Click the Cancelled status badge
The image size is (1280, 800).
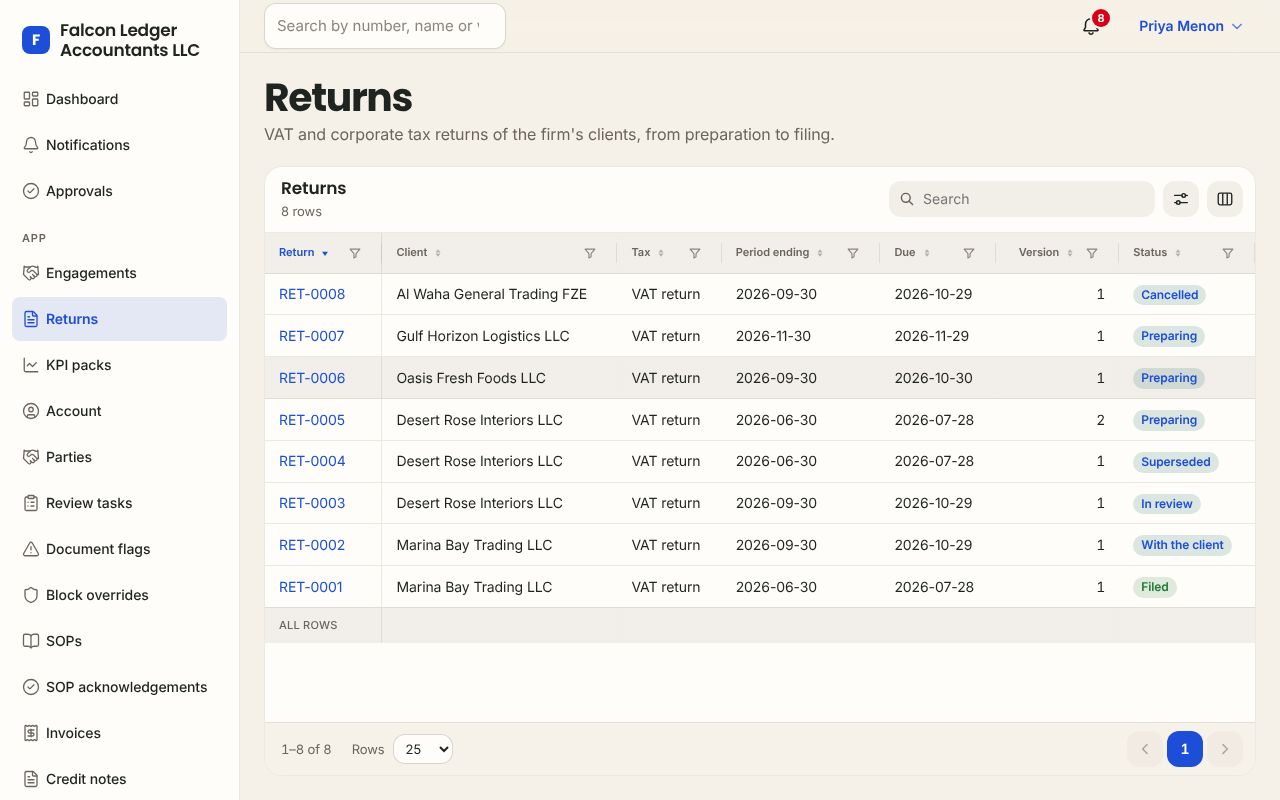[x=1170, y=295]
